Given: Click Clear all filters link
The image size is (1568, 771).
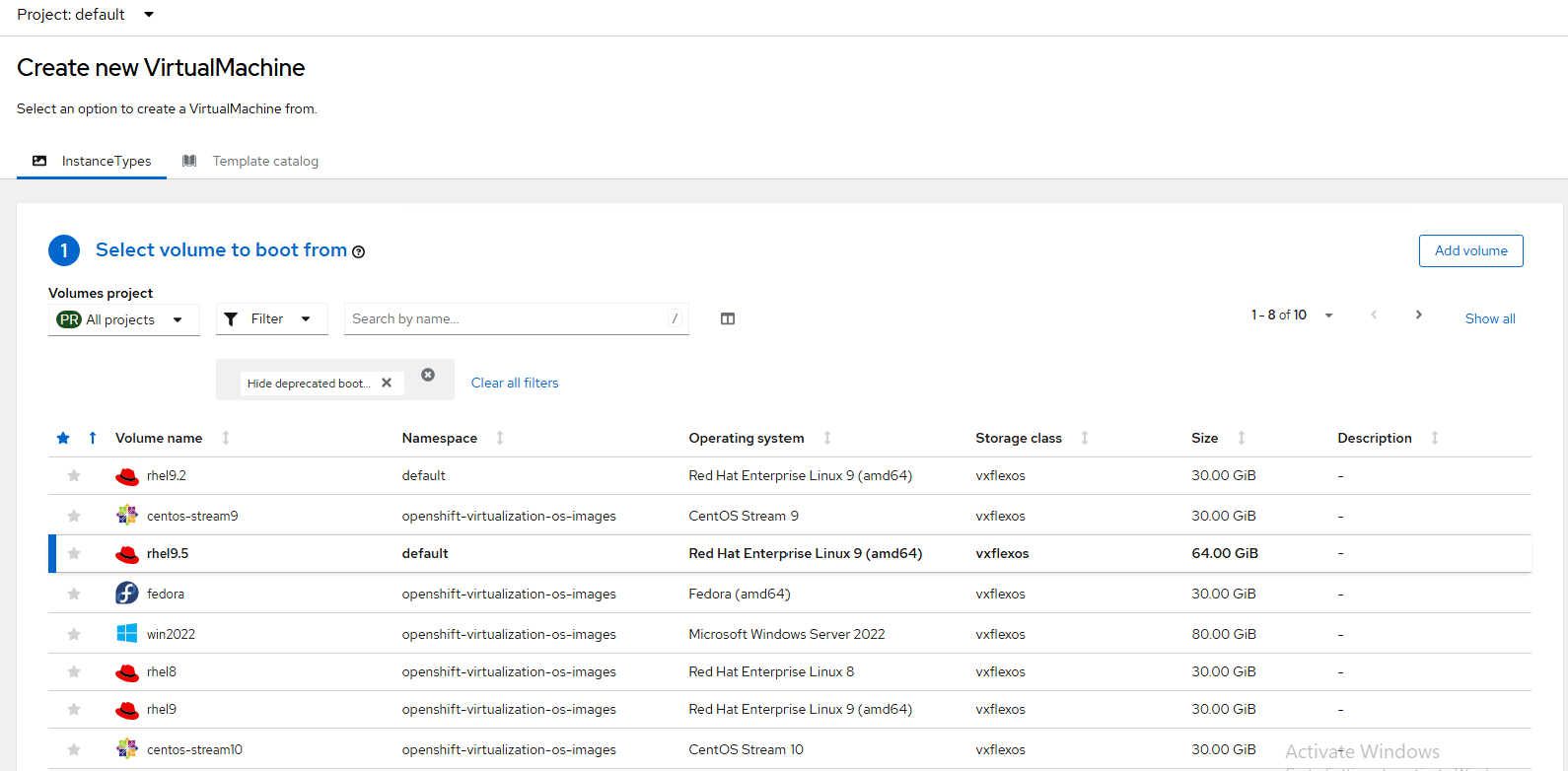Looking at the screenshot, I should (515, 383).
